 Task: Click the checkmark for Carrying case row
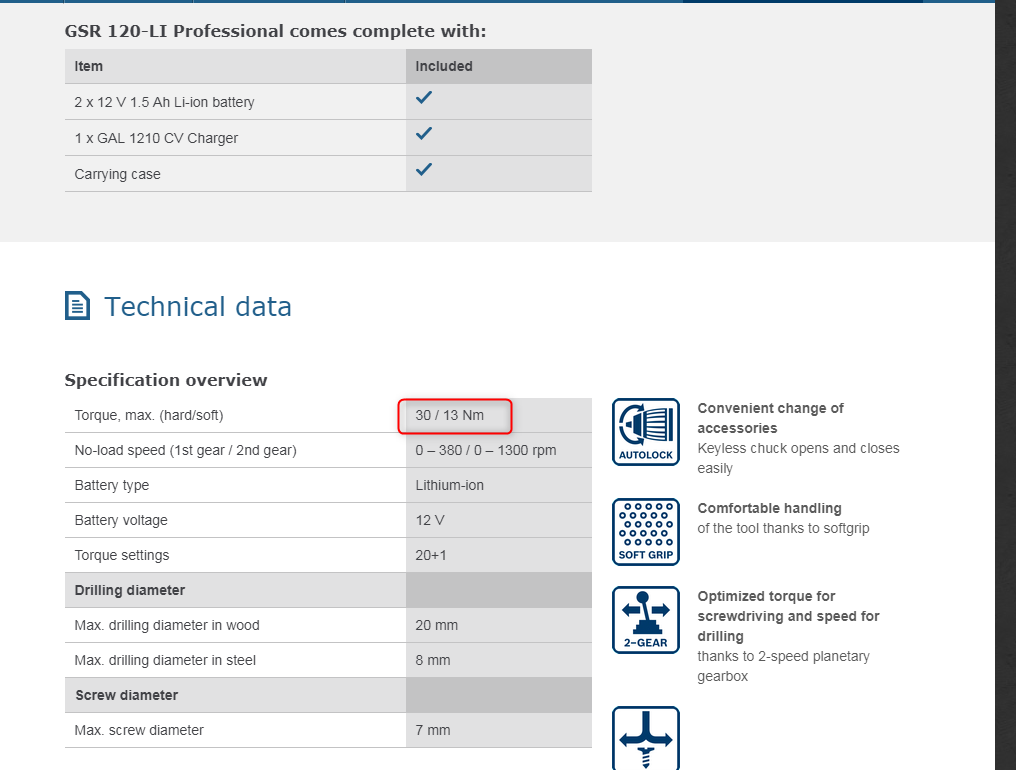pyautogui.click(x=424, y=169)
